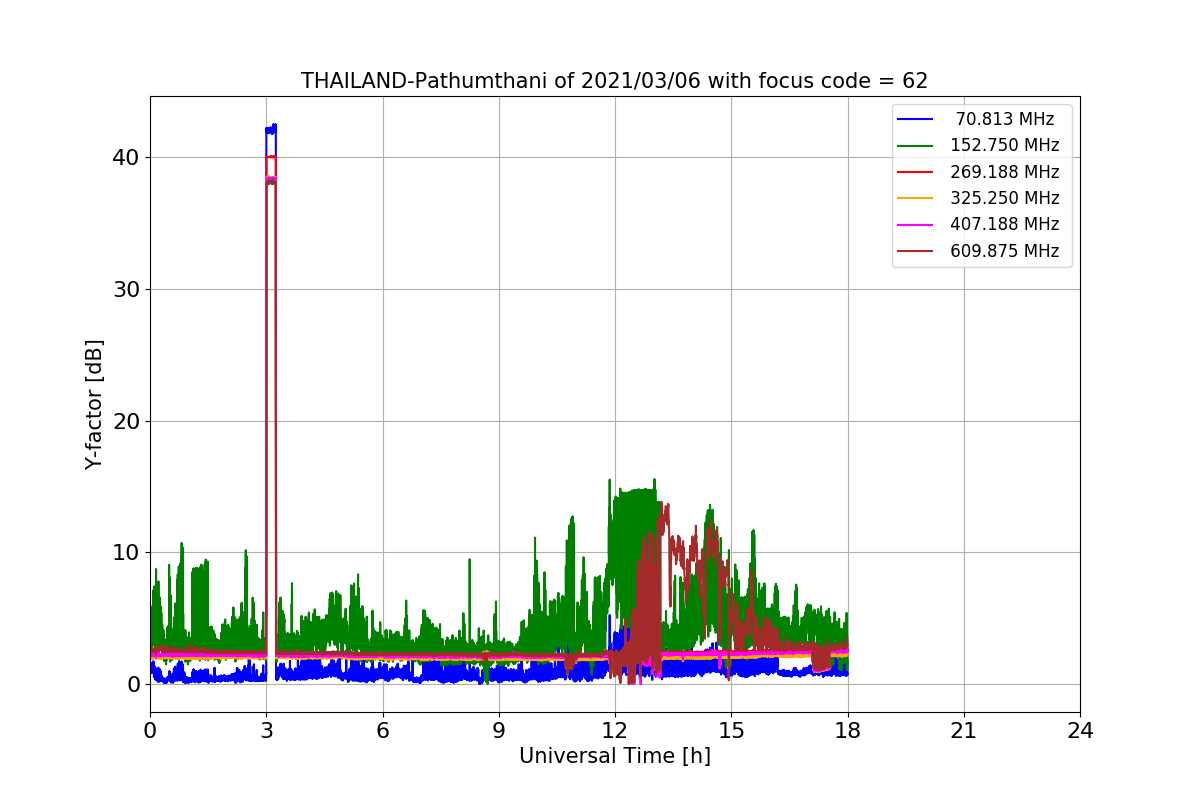Click the green line swatch in legend
The image size is (1200, 800).
tap(916, 146)
